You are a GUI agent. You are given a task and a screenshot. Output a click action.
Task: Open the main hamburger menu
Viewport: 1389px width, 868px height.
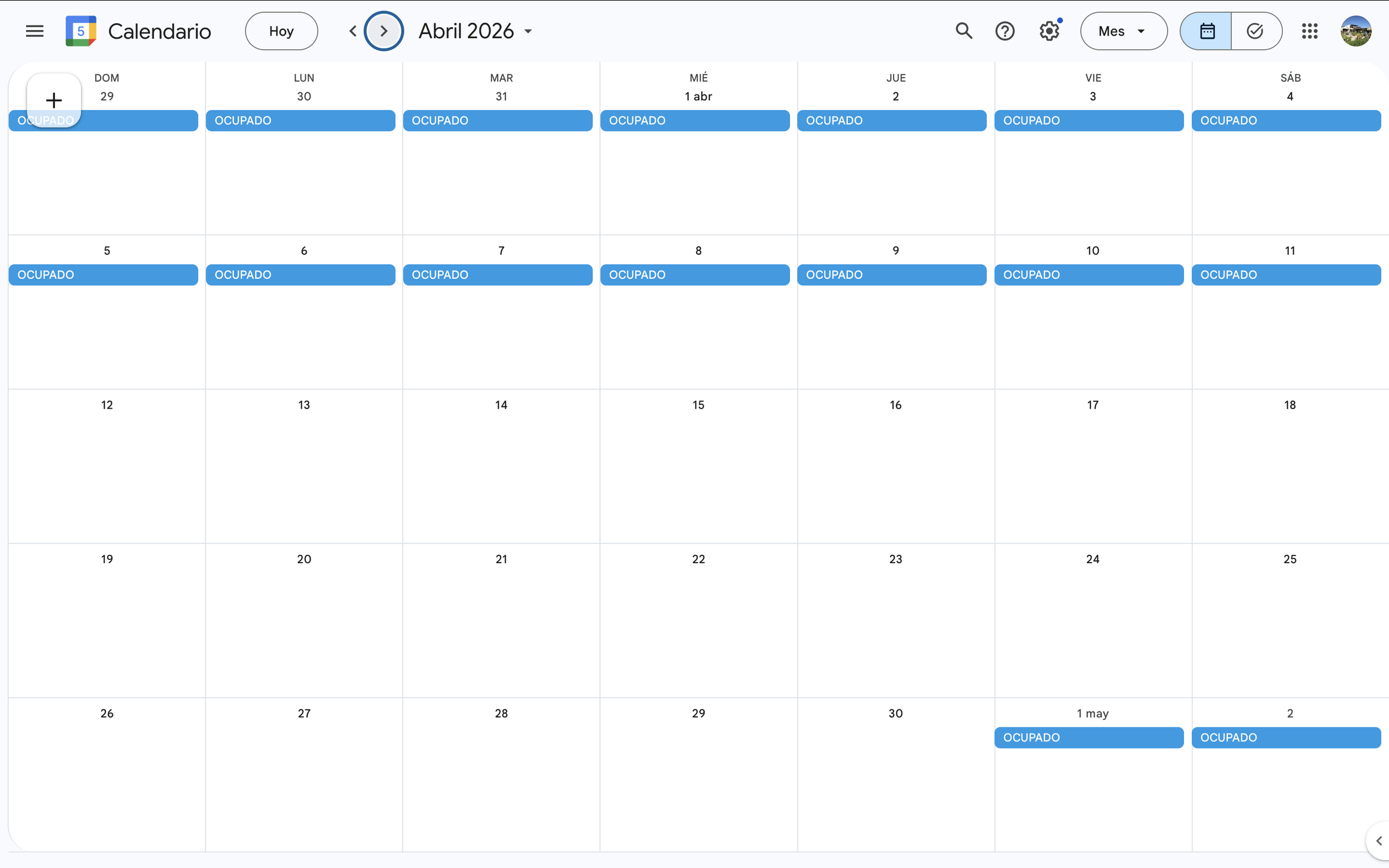(x=34, y=31)
